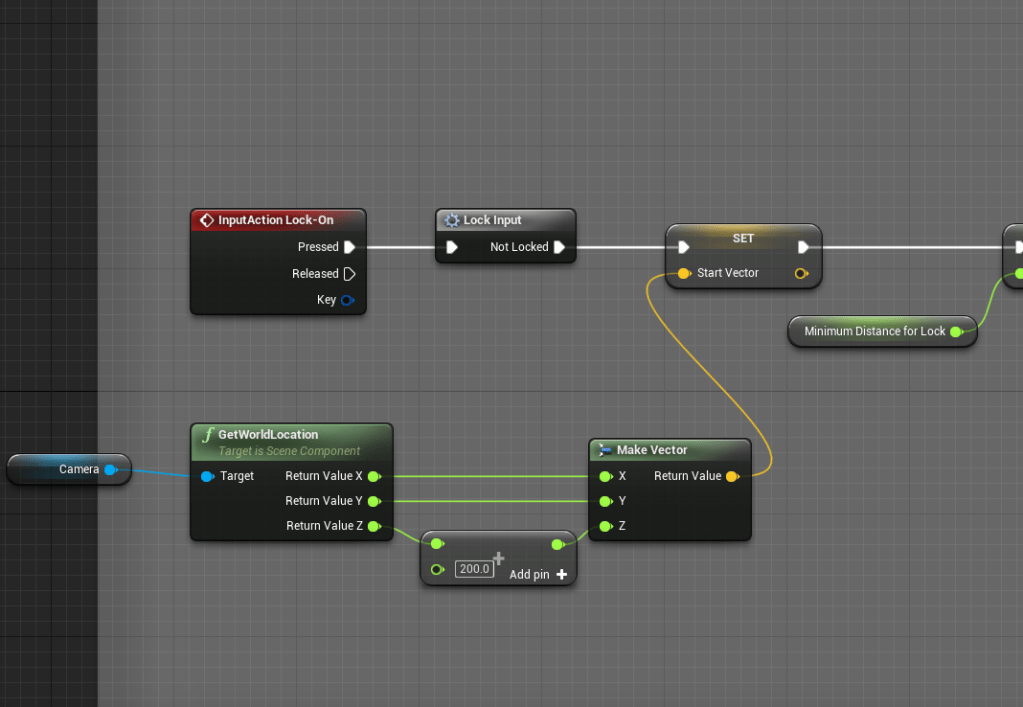Click the Released execution pin

coord(349,274)
